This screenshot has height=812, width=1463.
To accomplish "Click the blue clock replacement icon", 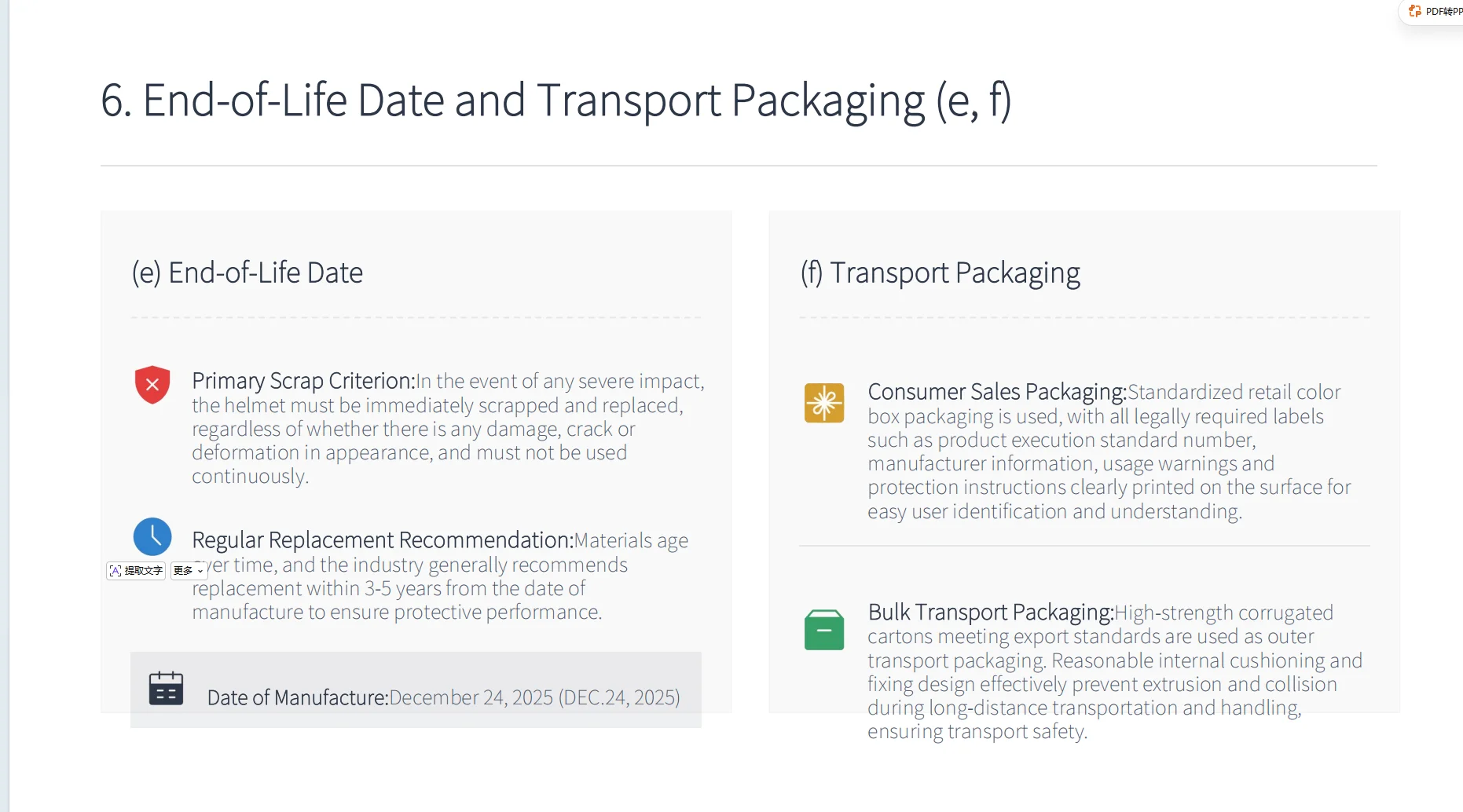I will (152, 536).
